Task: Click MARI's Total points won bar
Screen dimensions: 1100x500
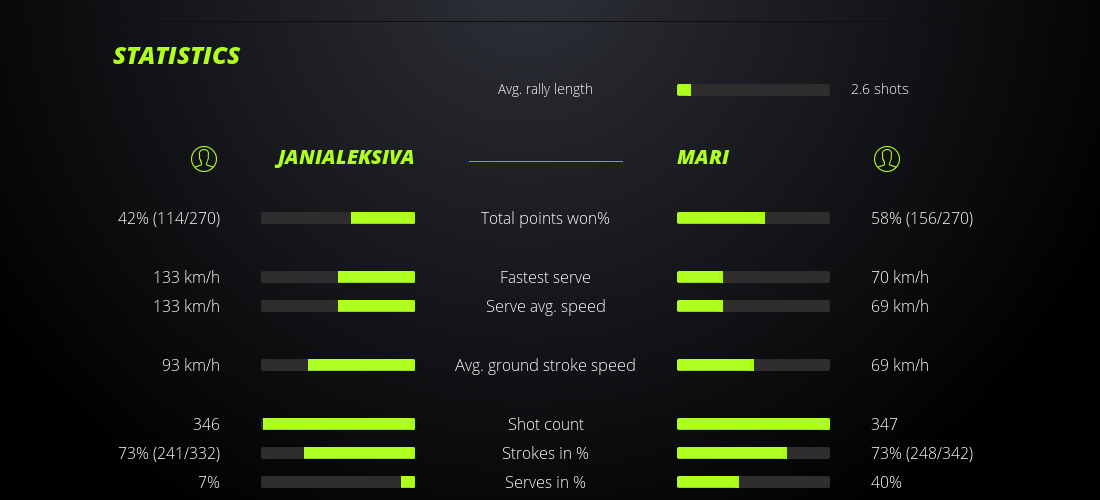Action: [753, 218]
